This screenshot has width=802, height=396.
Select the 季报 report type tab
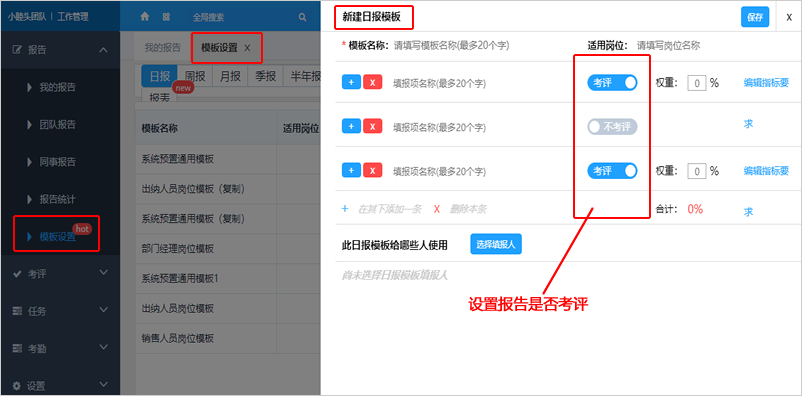point(265,76)
